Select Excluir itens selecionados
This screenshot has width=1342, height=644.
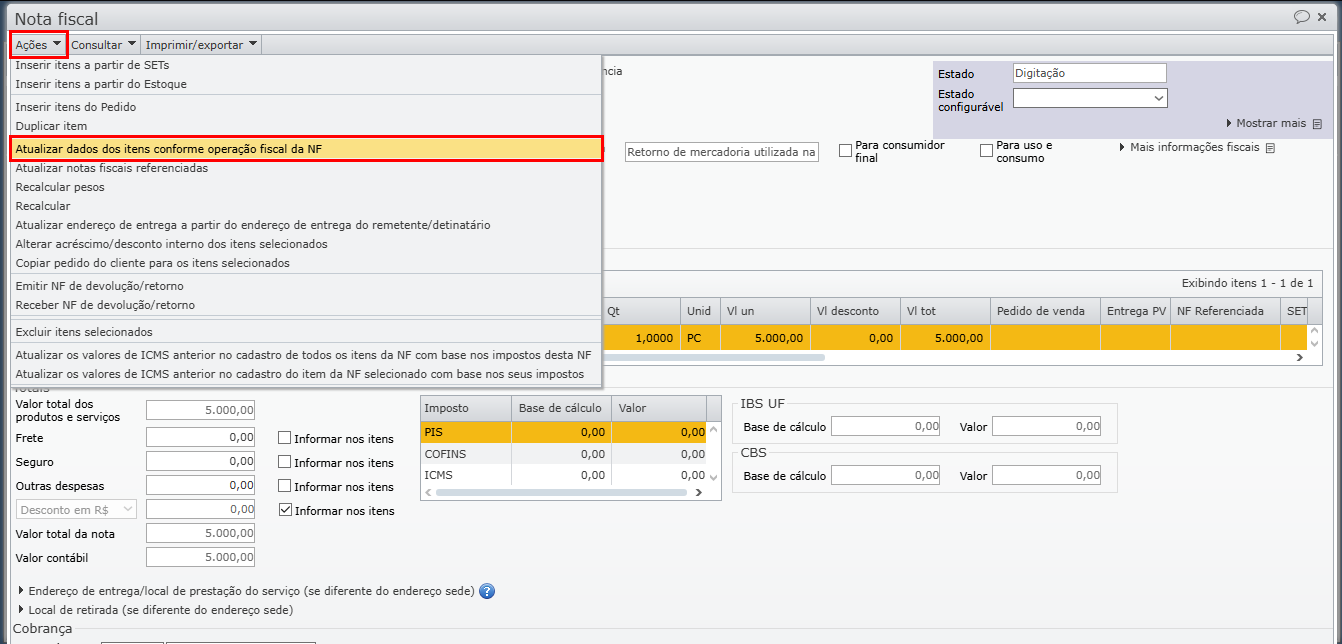(84, 332)
